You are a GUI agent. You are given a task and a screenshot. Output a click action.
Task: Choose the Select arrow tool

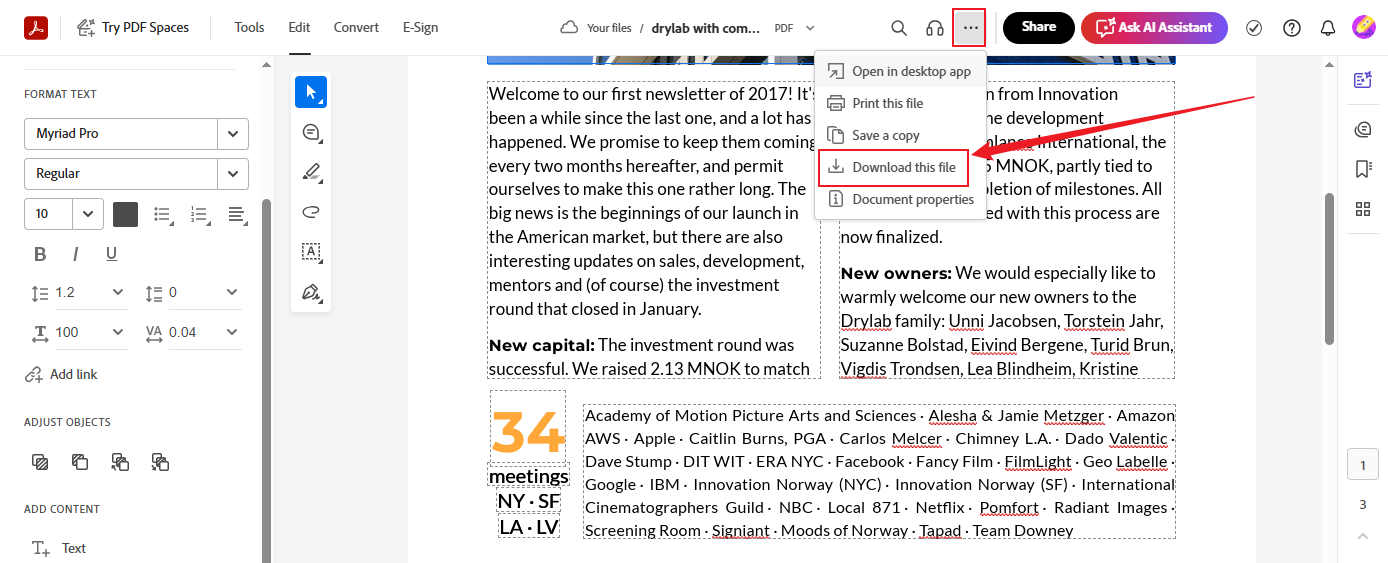[x=311, y=92]
